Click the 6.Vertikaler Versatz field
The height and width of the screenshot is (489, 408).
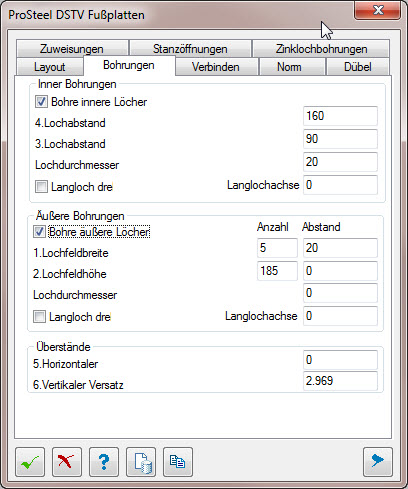click(x=340, y=381)
